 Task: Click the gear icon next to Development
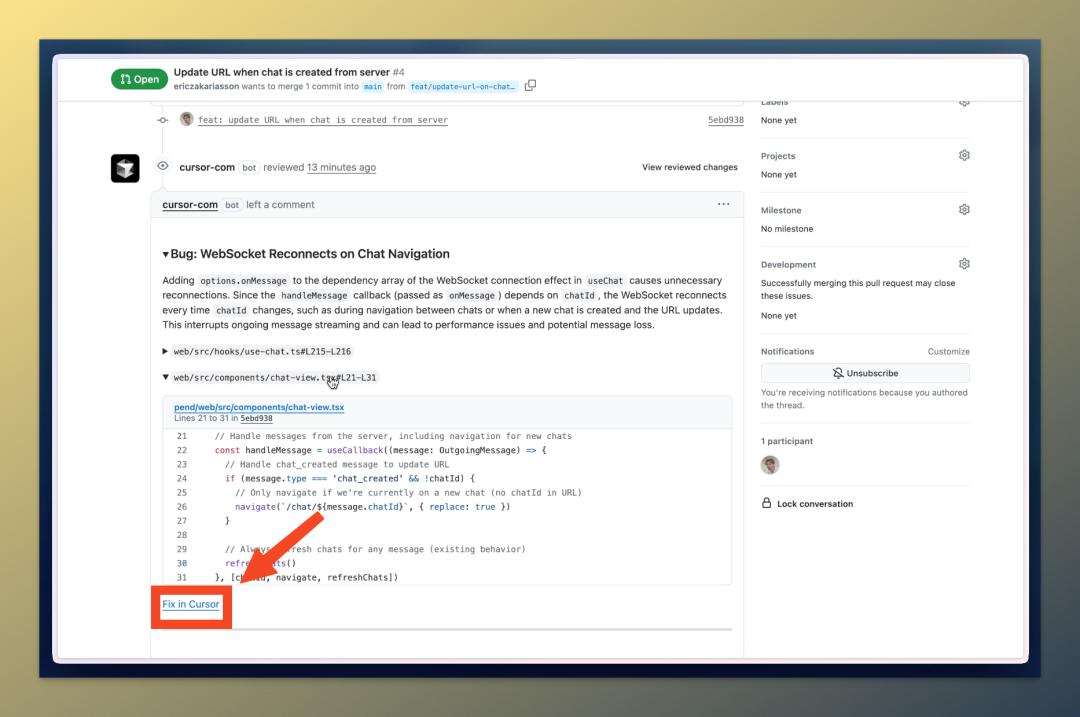click(x=964, y=264)
